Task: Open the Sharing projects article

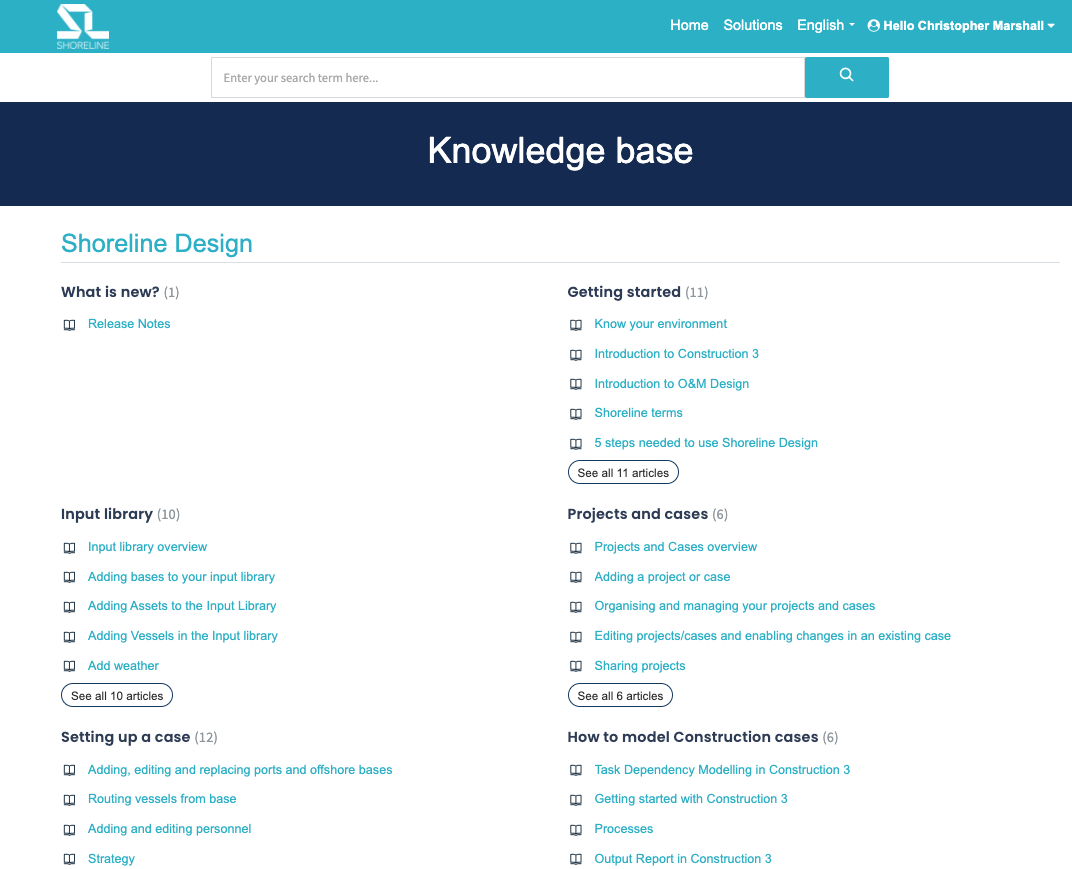Action: [x=639, y=666]
